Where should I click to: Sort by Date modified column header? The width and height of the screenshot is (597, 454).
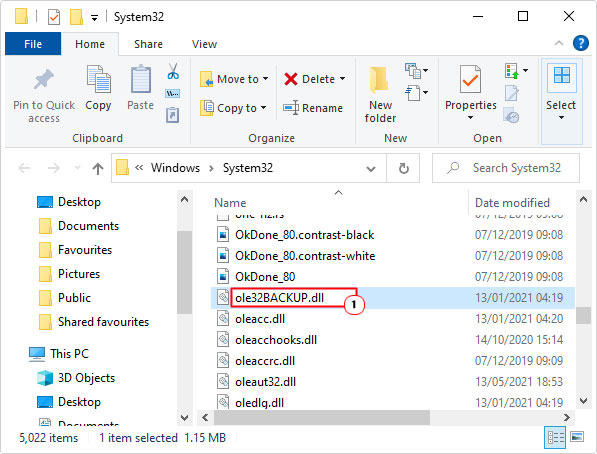click(x=512, y=203)
